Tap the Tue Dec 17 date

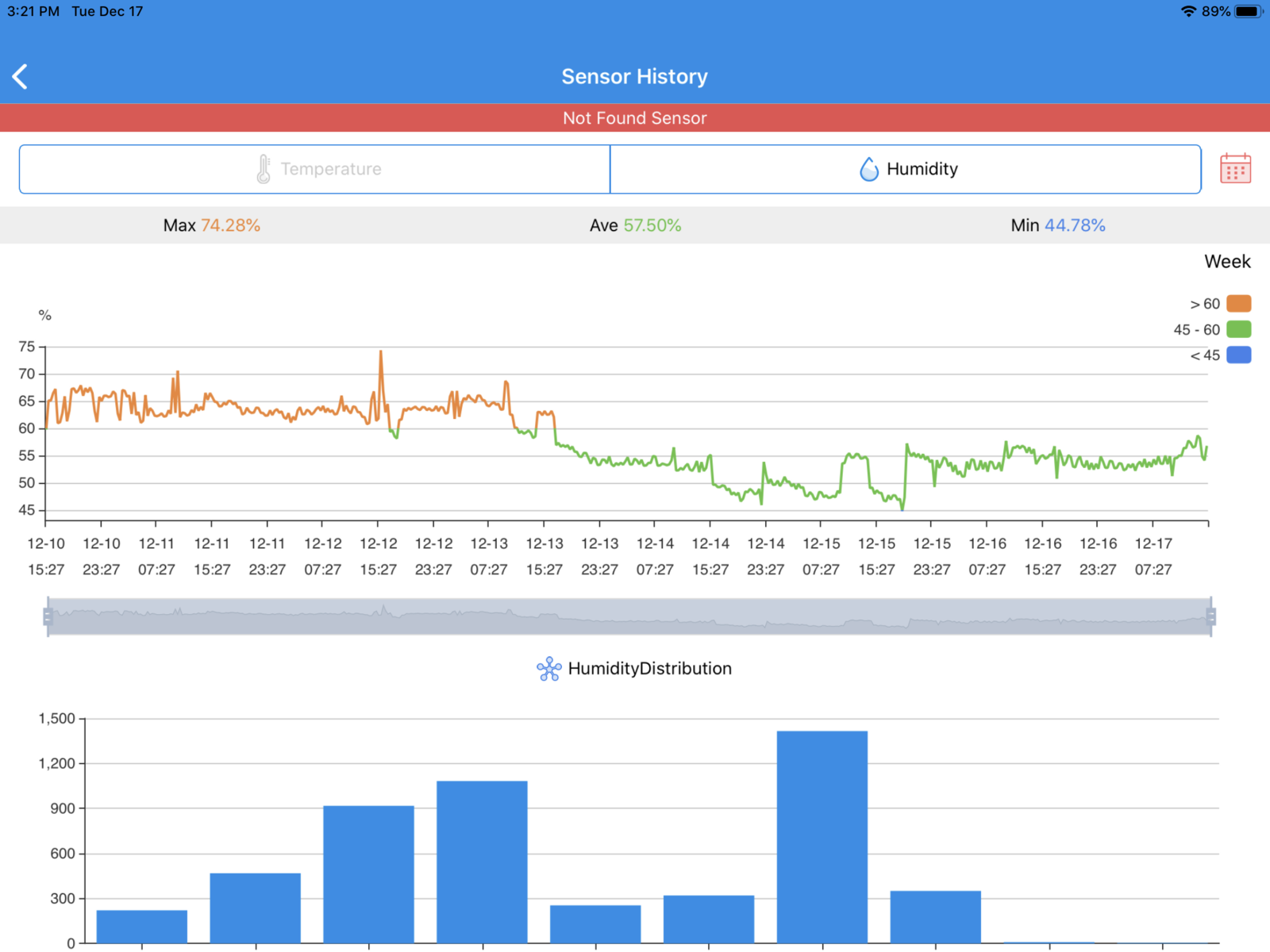pyautogui.click(x=107, y=11)
